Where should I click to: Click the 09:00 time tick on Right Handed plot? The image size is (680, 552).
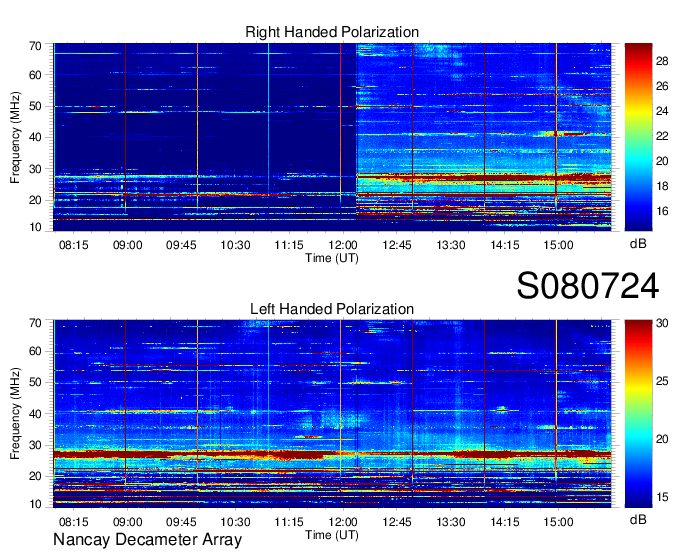[x=128, y=245]
